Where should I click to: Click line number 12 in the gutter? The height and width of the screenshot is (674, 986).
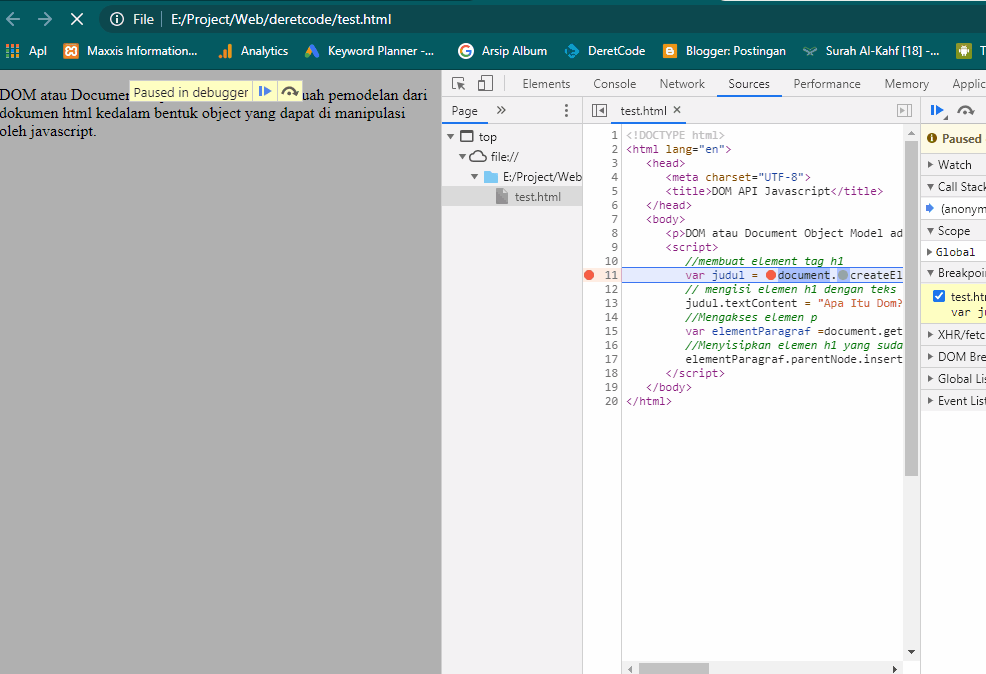coord(611,289)
